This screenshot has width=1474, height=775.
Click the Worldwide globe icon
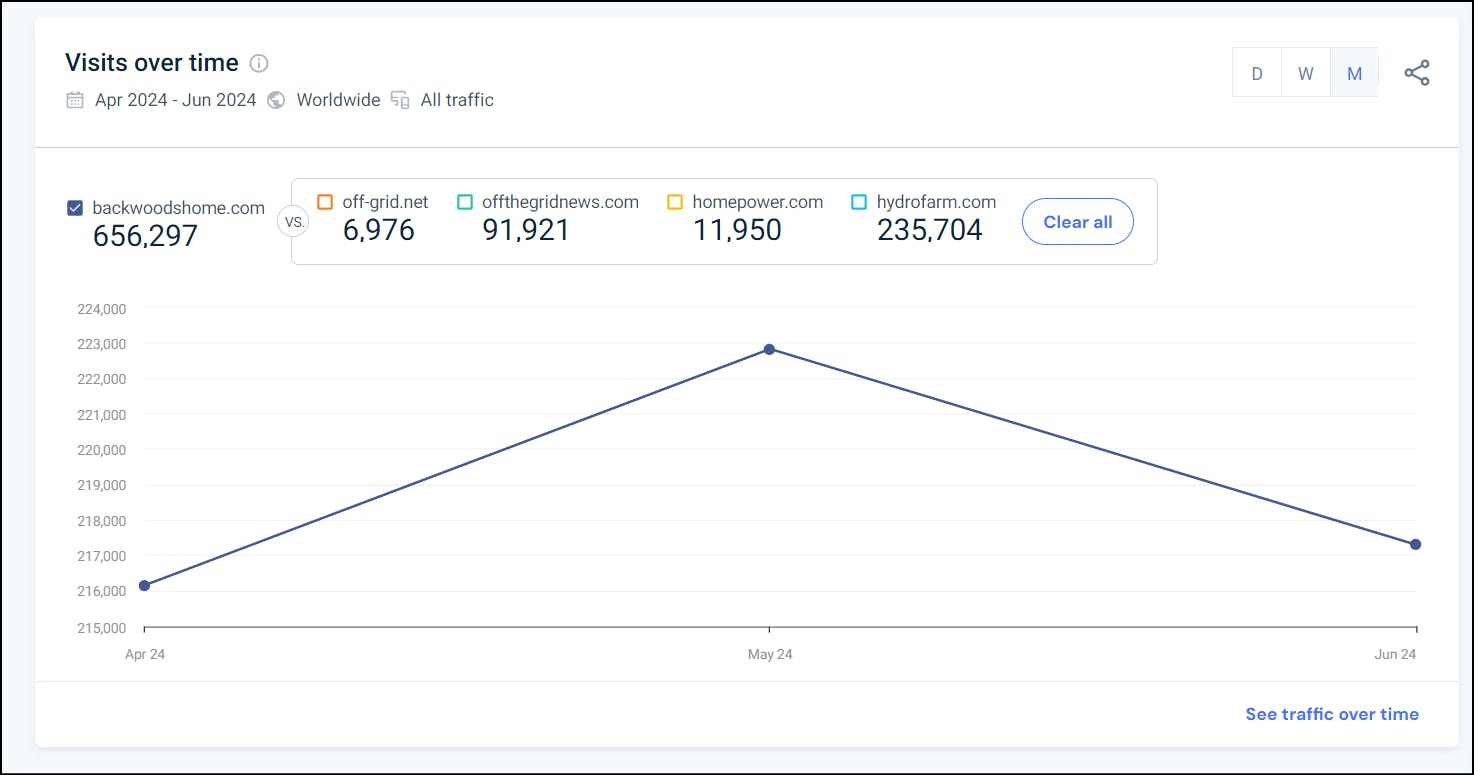[x=277, y=100]
